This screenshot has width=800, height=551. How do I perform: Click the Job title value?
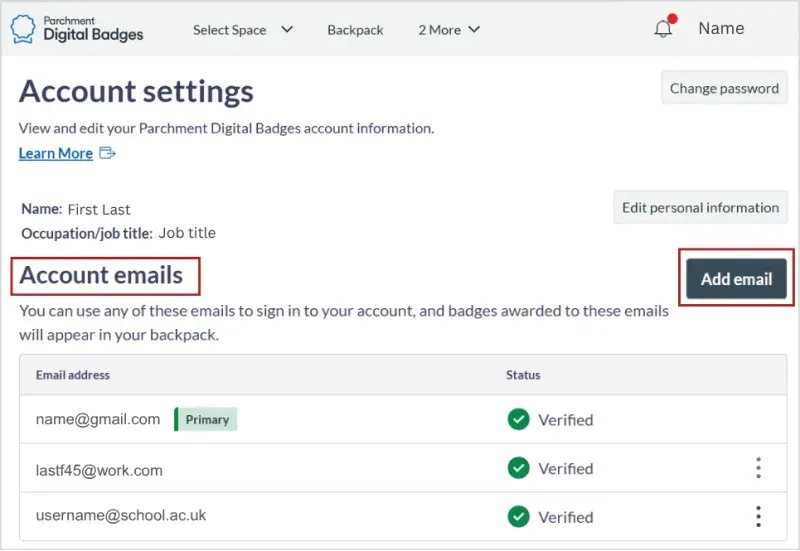point(187,233)
